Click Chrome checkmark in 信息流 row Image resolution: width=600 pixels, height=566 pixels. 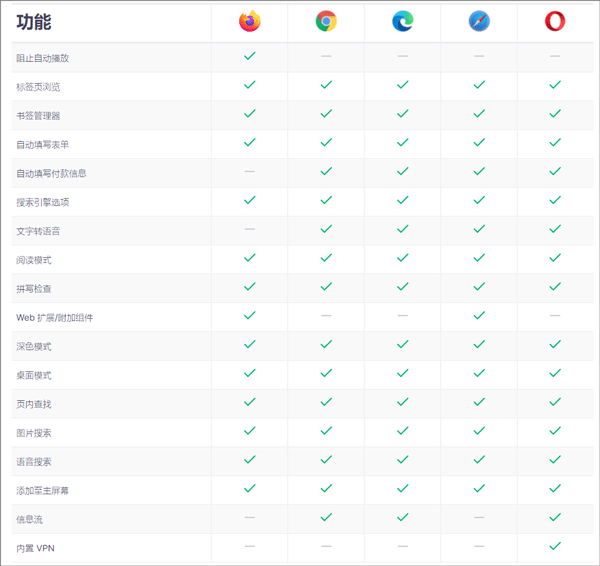(x=326, y=518)
